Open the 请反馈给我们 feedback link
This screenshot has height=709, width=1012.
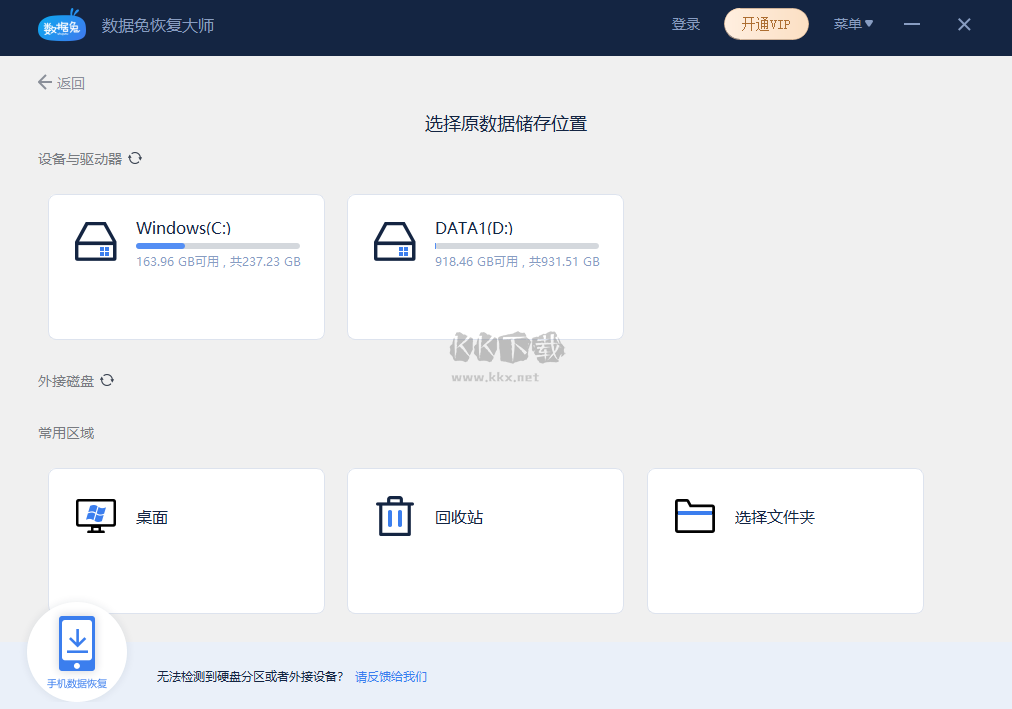[x=390, y=677]
